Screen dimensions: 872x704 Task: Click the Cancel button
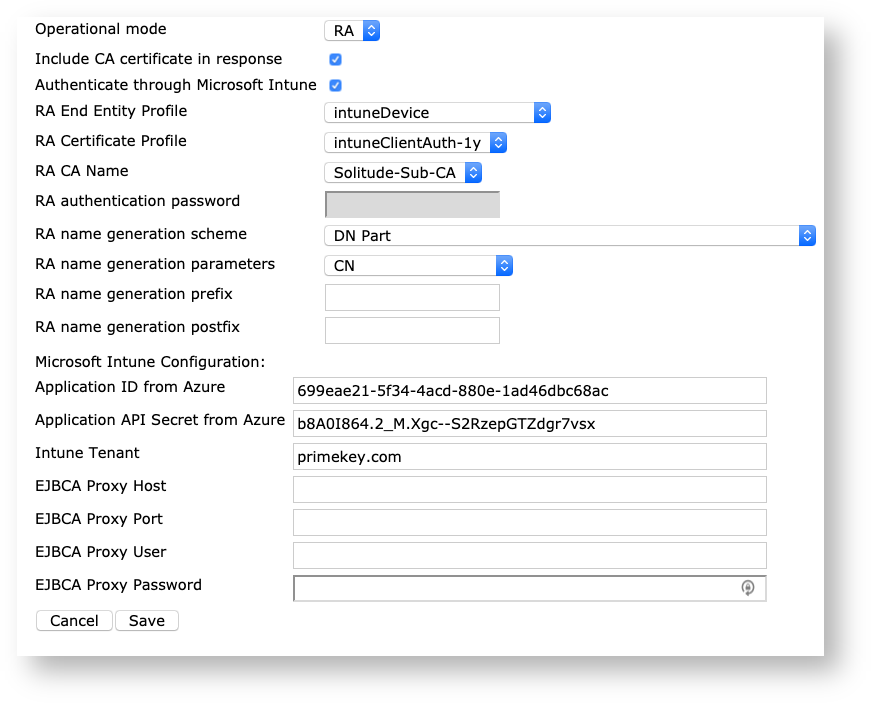click(x=74, y=621)
